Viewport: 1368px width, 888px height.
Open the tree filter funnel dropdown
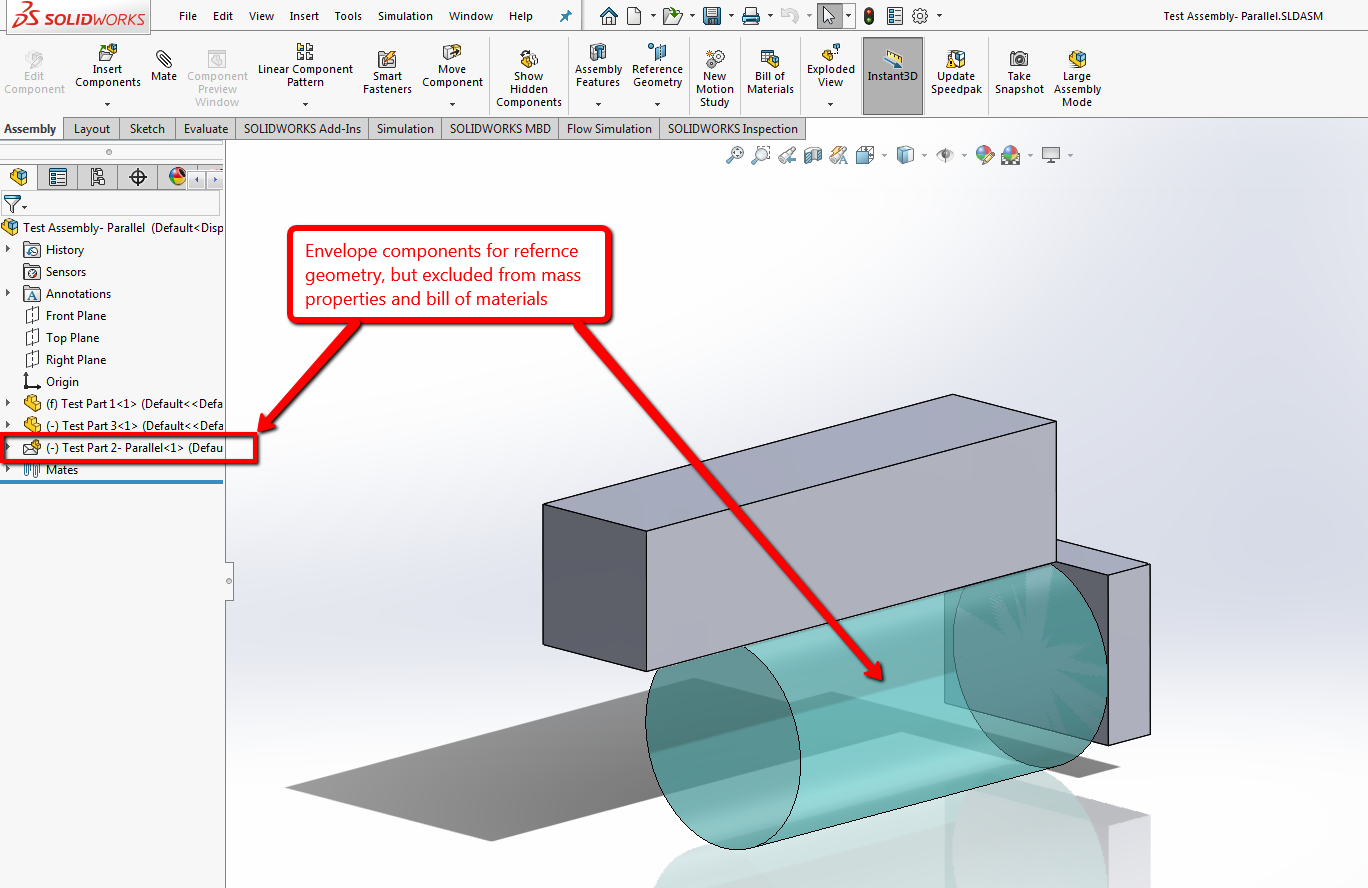coord(14,204)
